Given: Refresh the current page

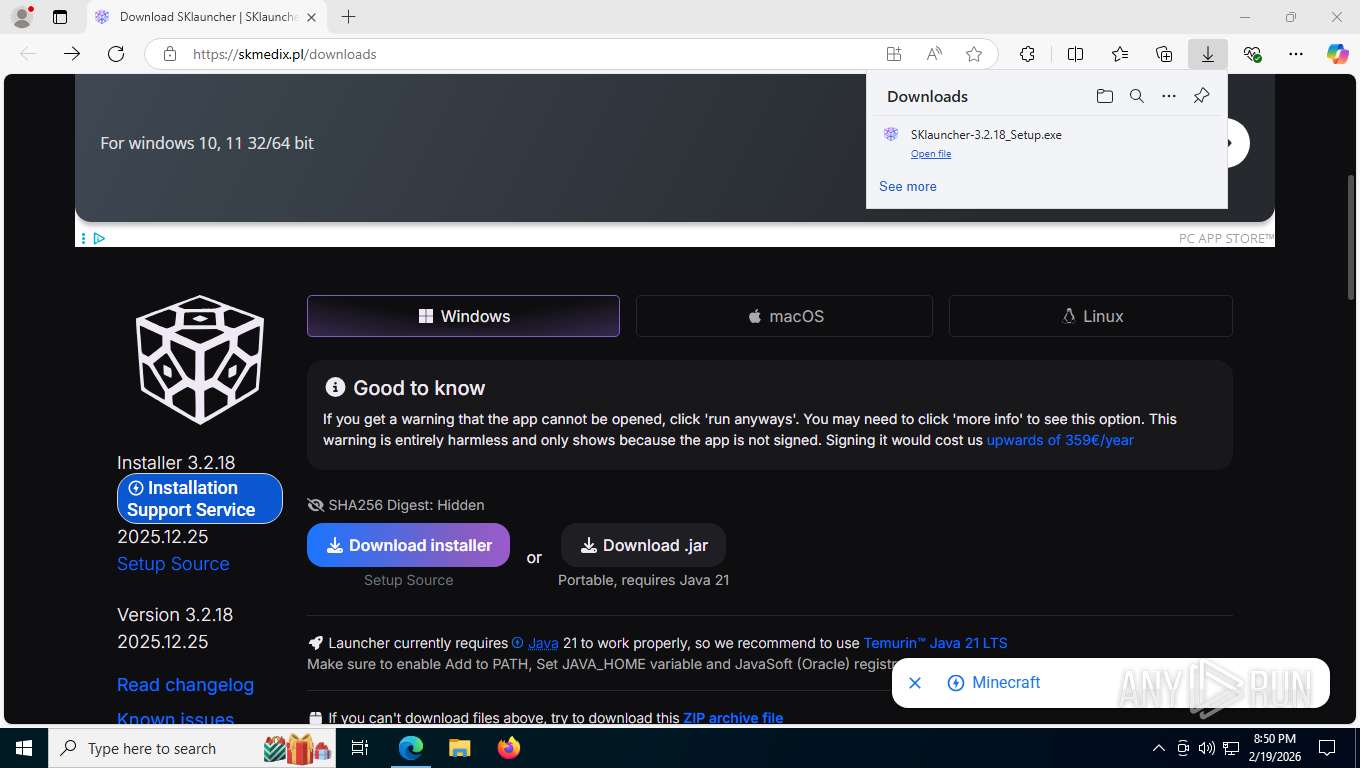Looking at the screenshot, I should 116,54.
